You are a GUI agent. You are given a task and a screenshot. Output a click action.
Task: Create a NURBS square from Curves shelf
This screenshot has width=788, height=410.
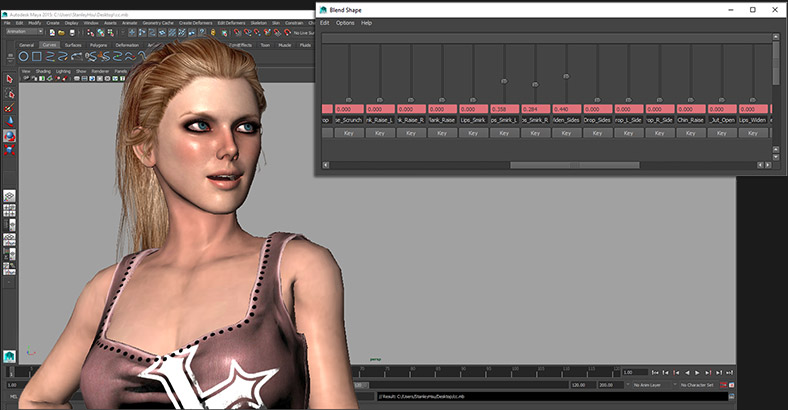click(x=37, y=57)
